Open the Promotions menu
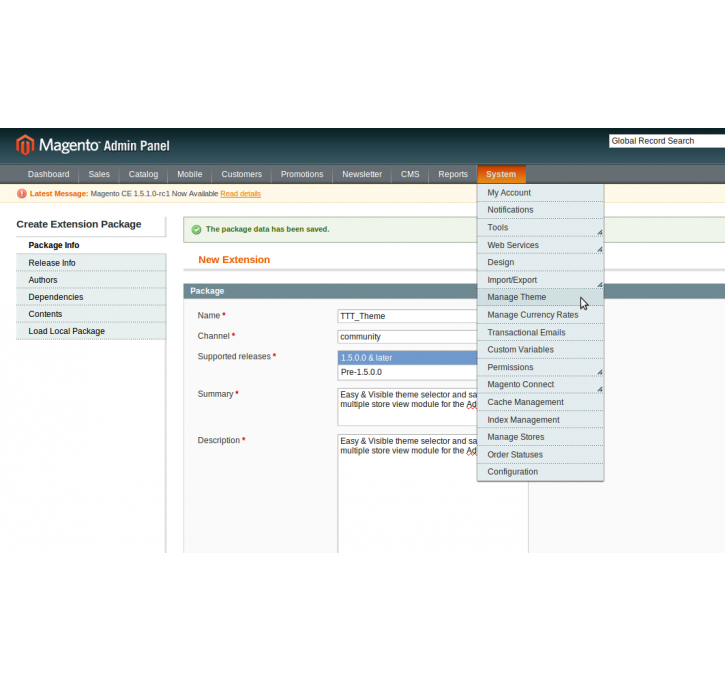This screenshot has height=680, width=725. coord(302,174)
